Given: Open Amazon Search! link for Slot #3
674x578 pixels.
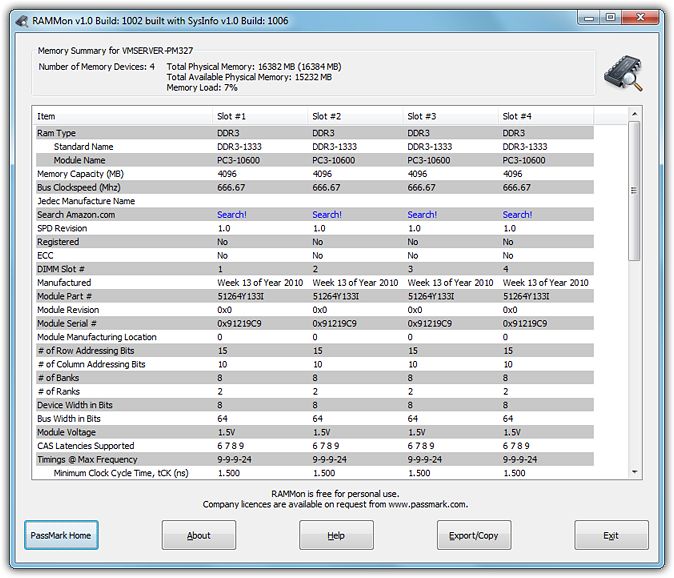Looking at the screenshot, I should coord(422,215).
